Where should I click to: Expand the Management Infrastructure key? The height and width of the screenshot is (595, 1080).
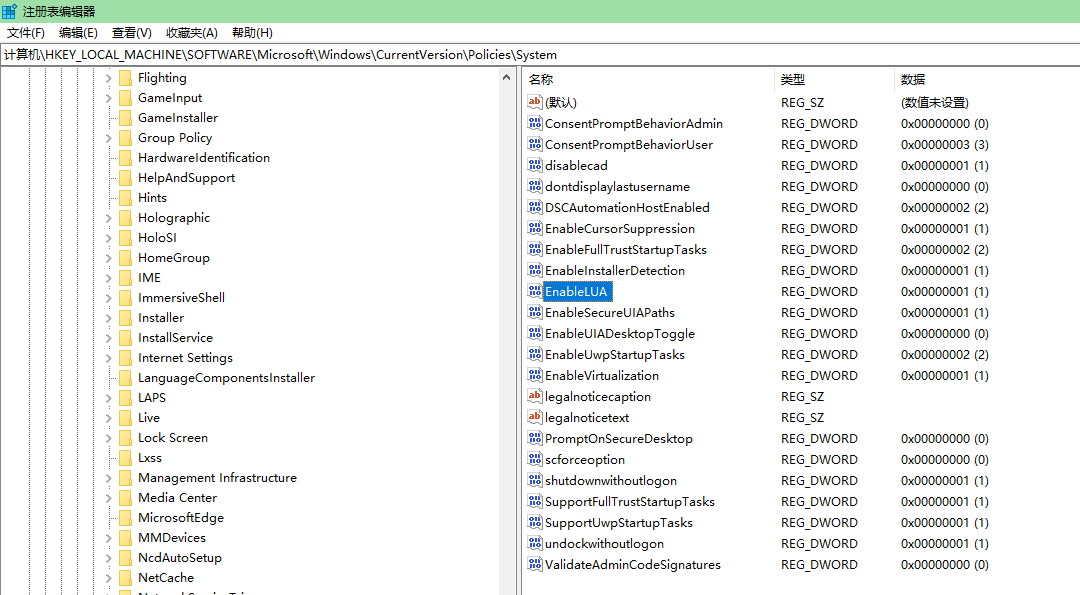(108, 478)
